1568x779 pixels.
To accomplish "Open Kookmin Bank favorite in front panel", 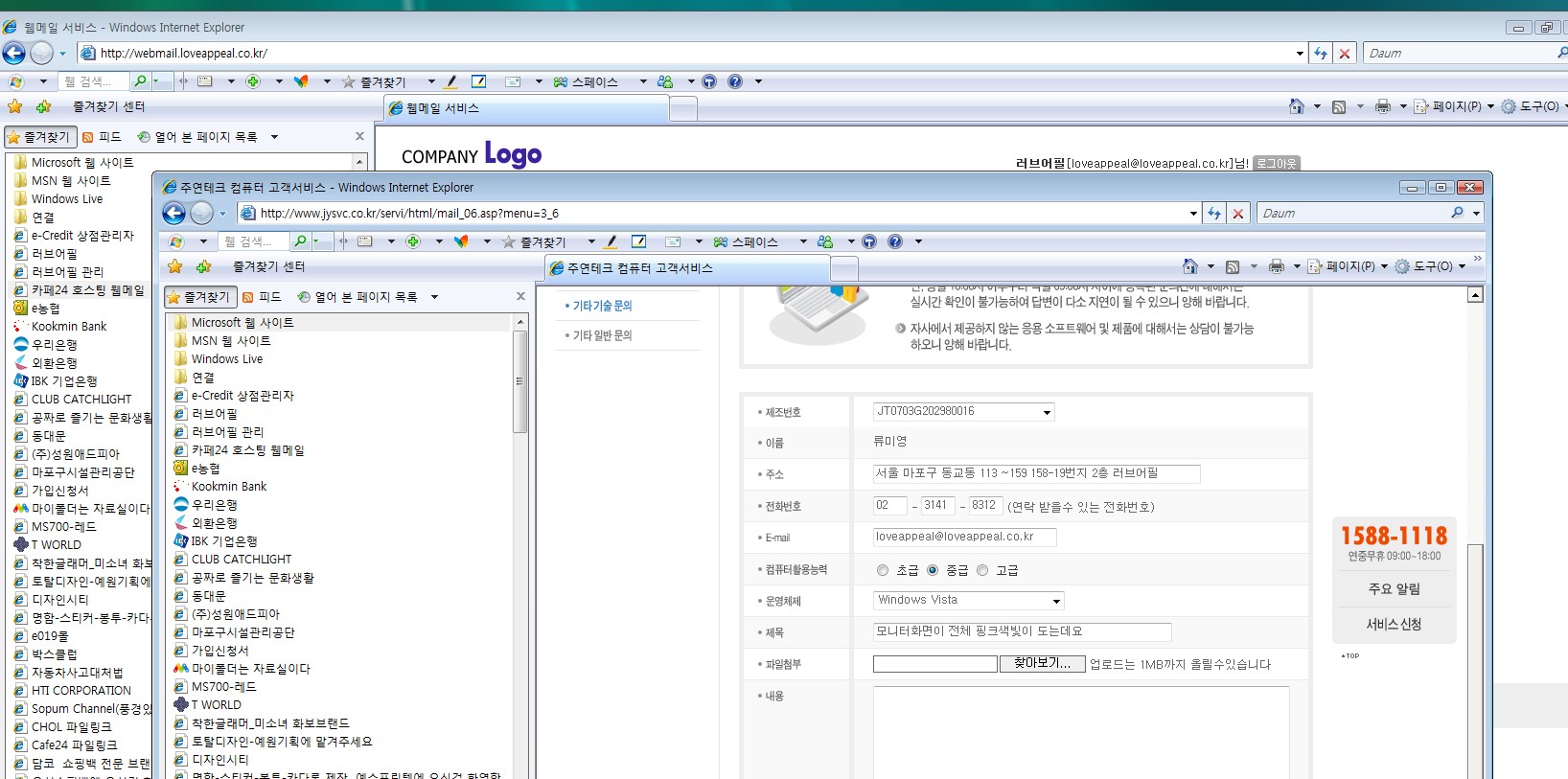I will click(x=229, y=487).
